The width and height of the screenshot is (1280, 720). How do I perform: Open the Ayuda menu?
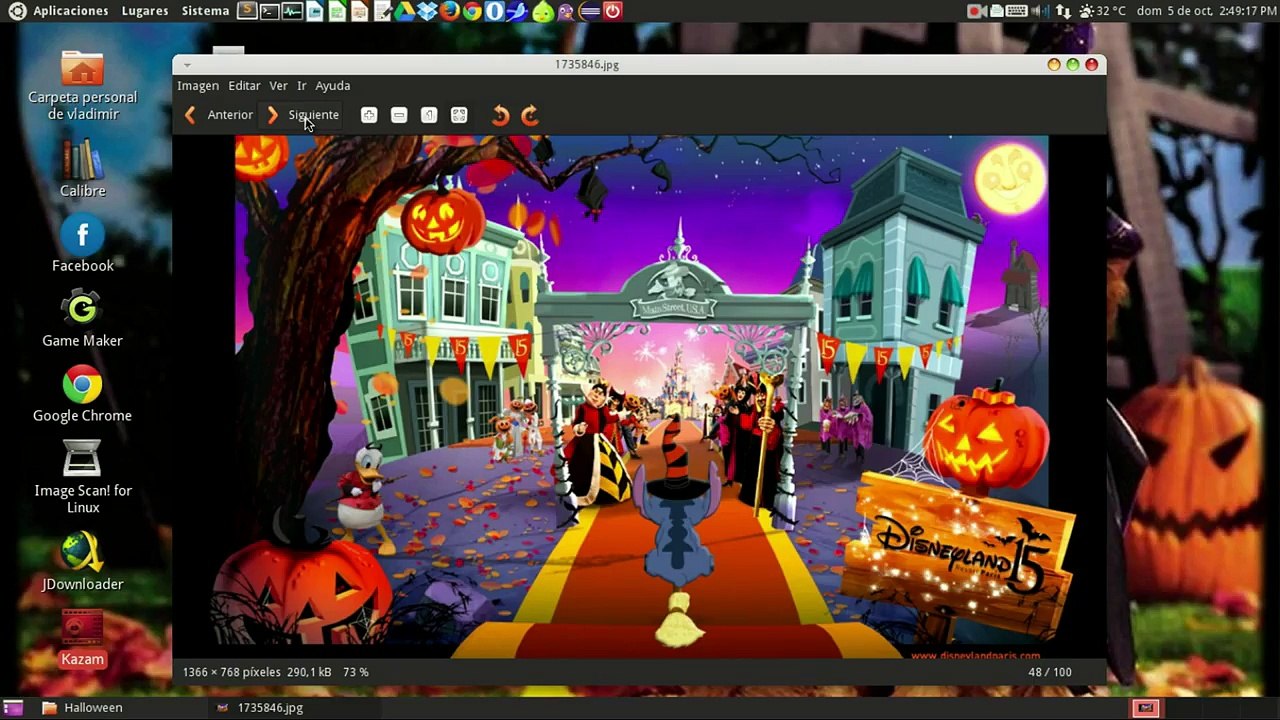point(333,86)
